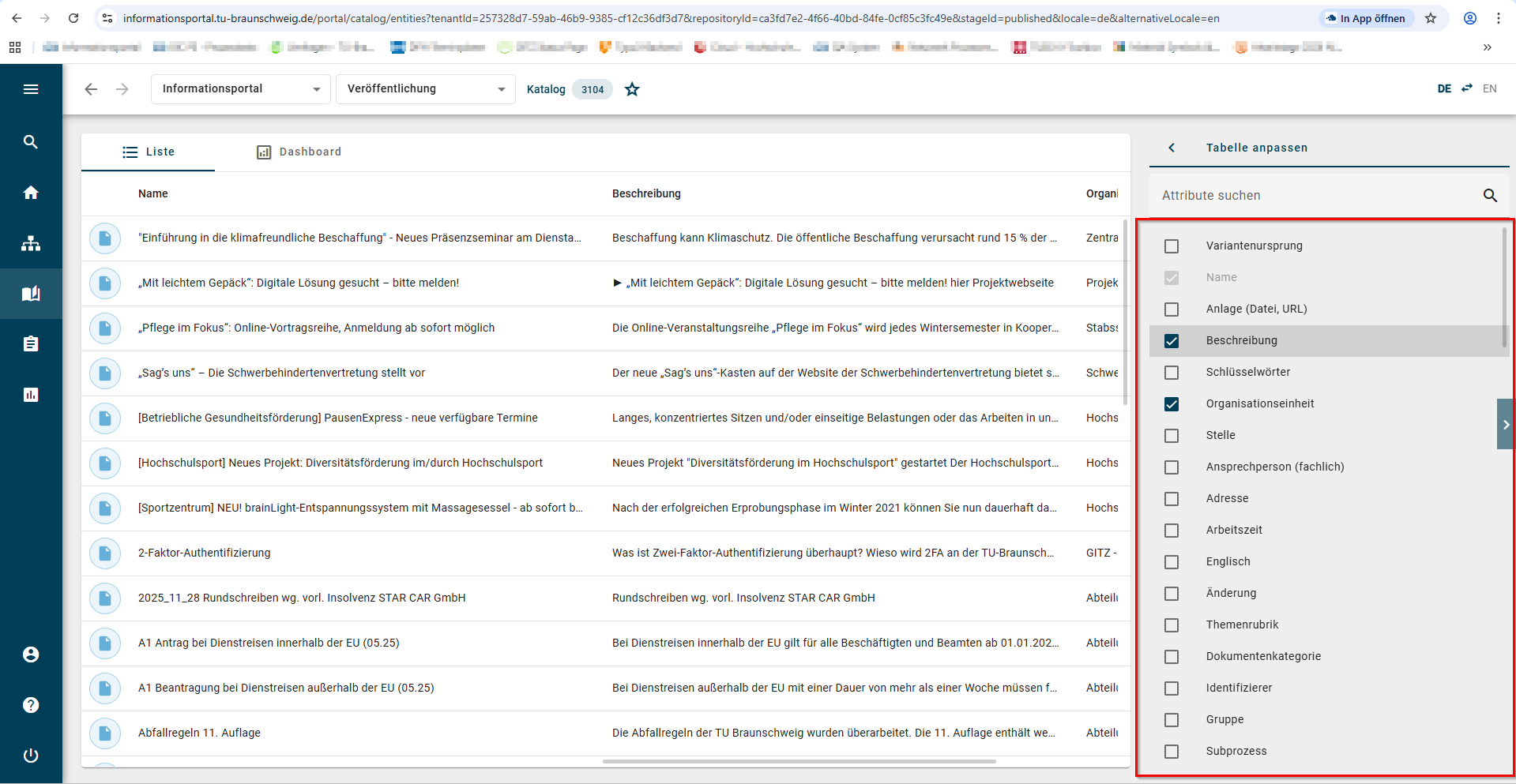
Task: Open the clipboard tasks sidebar icon
Action: [31, 344]
